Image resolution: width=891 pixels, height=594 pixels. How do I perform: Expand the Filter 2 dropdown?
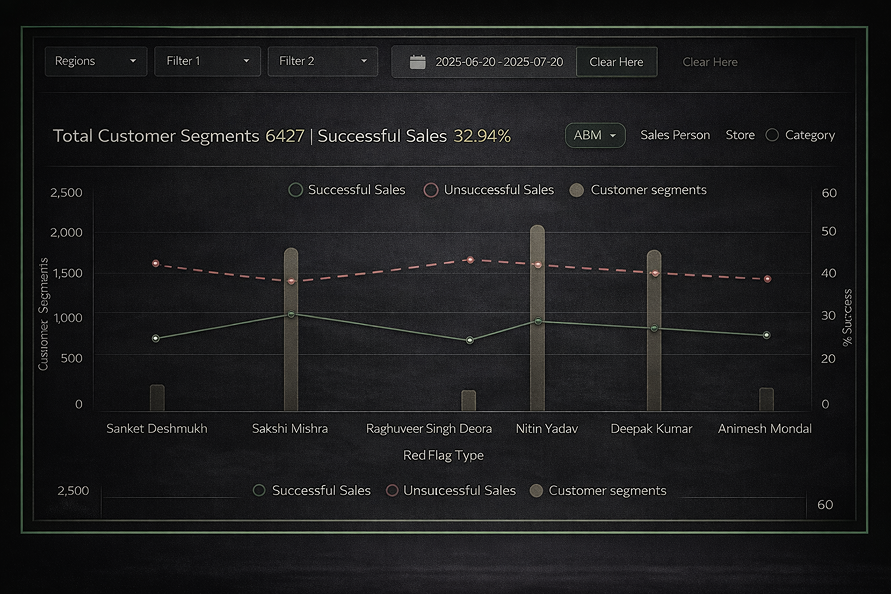pyautogui.click(x=322, y=61)
